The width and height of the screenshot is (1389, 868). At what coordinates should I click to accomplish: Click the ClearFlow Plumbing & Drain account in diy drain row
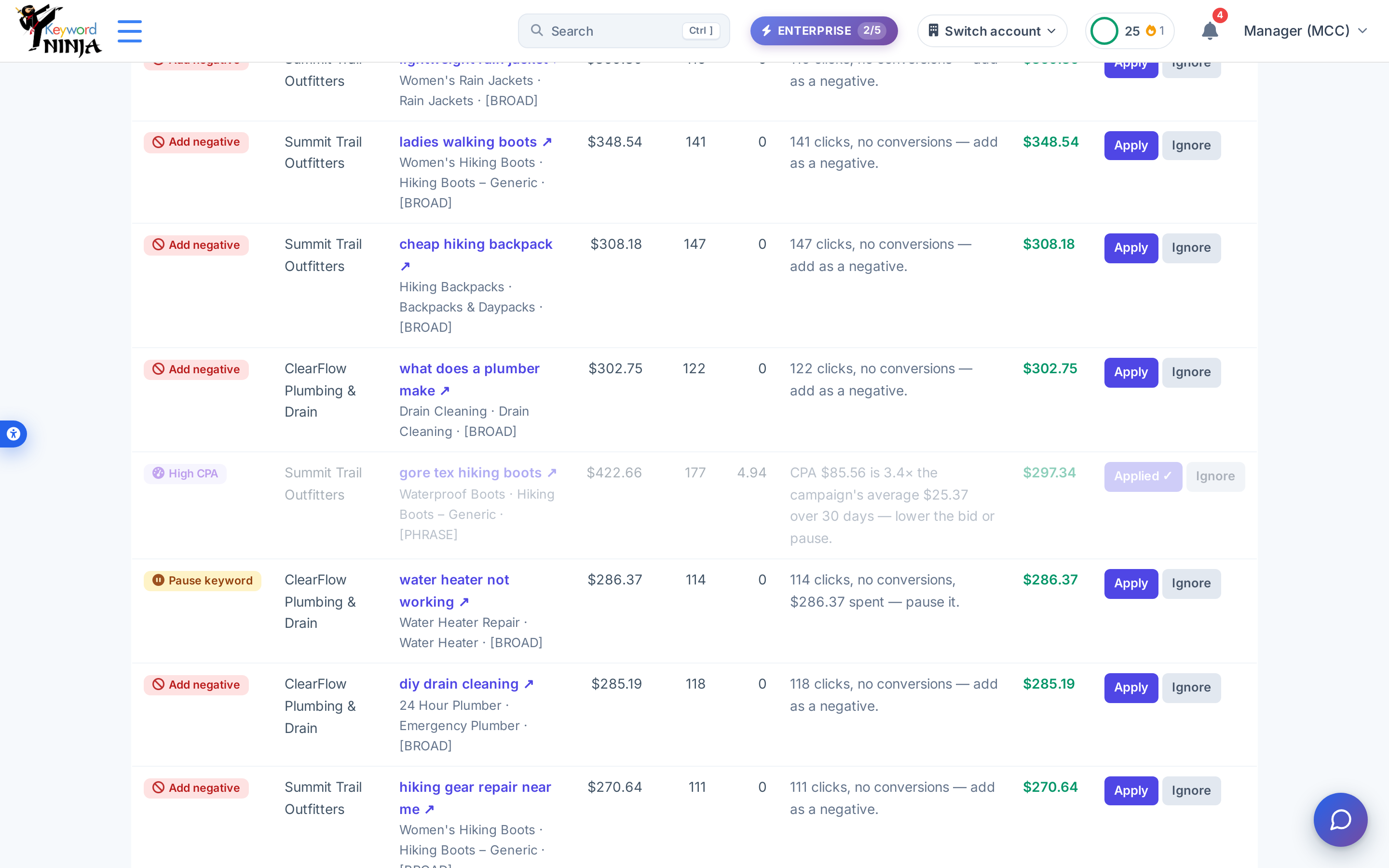[x=320, y=706]
